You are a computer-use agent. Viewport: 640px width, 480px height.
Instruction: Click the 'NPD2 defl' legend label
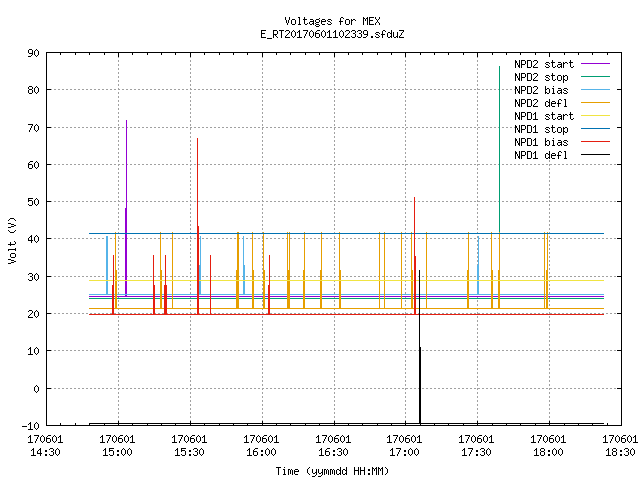click(x=541, y=103)
